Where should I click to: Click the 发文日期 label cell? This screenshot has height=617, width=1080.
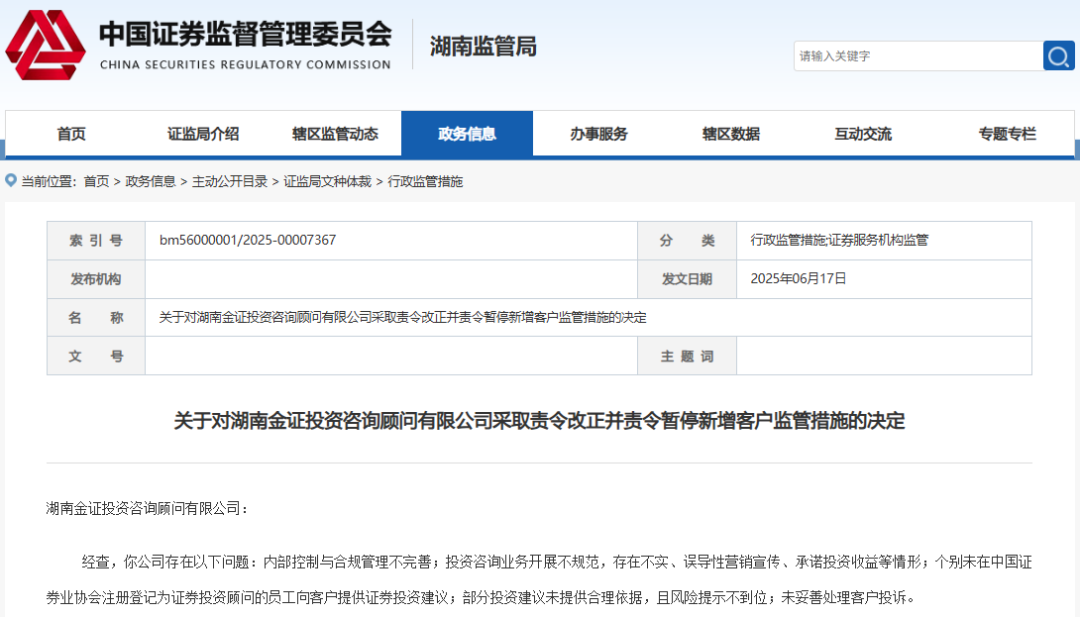click(x=687, y=279)
